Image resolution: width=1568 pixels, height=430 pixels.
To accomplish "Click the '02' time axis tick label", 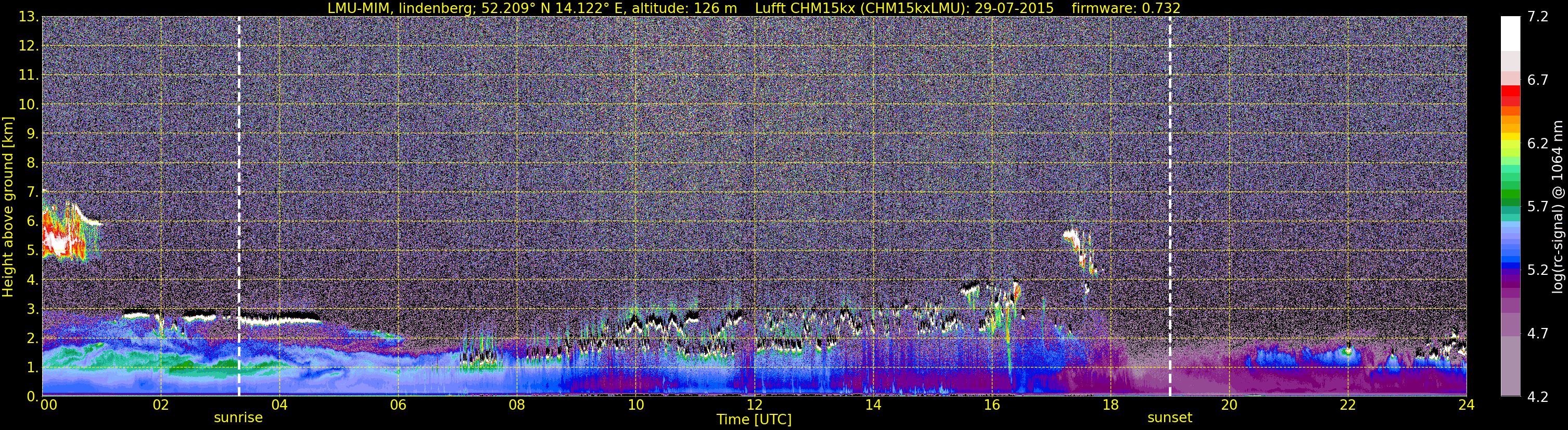I will (161, 406).
